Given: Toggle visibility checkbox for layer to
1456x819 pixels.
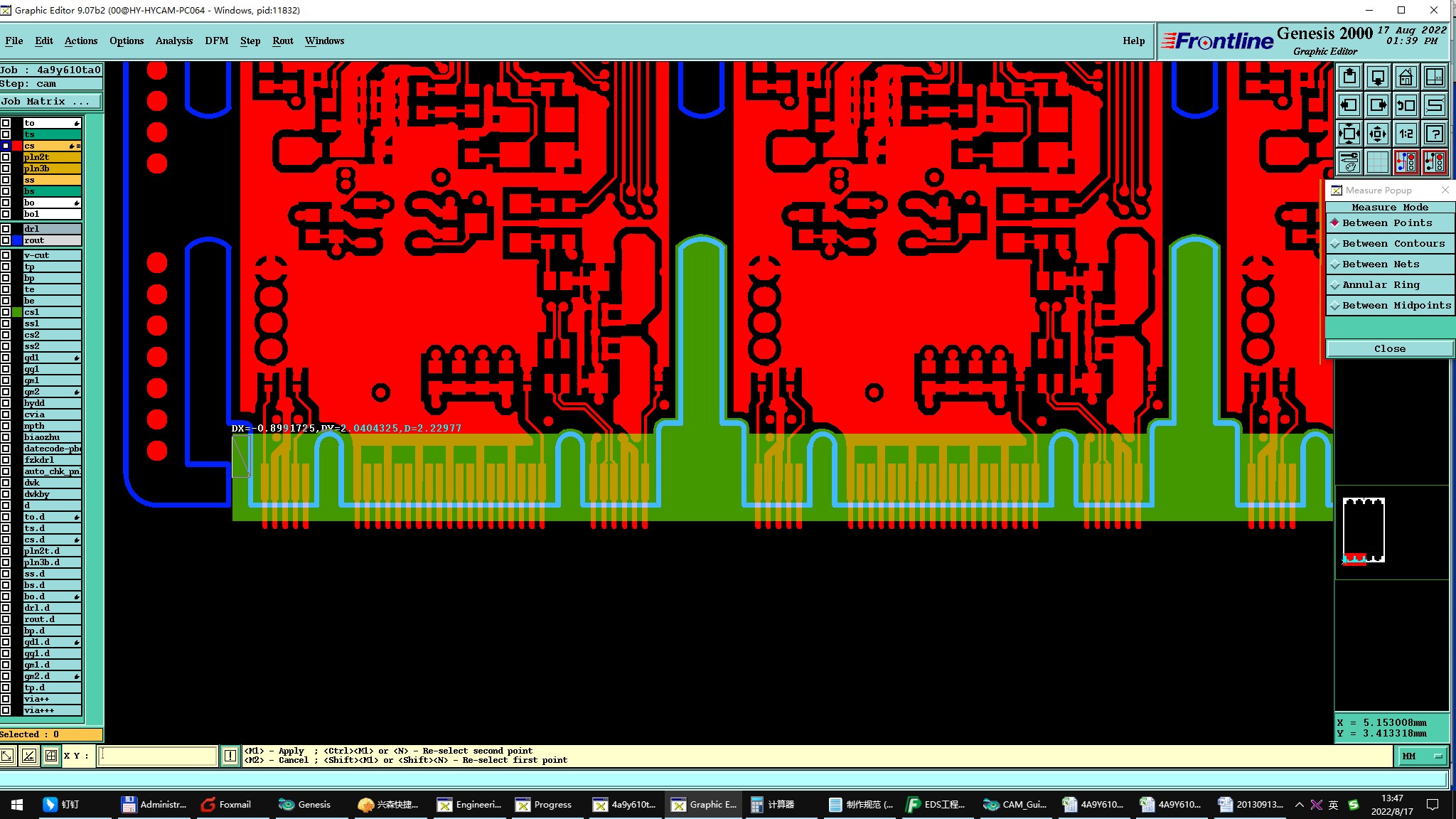Looking at the screenshot, I should (x=6, y=123).
